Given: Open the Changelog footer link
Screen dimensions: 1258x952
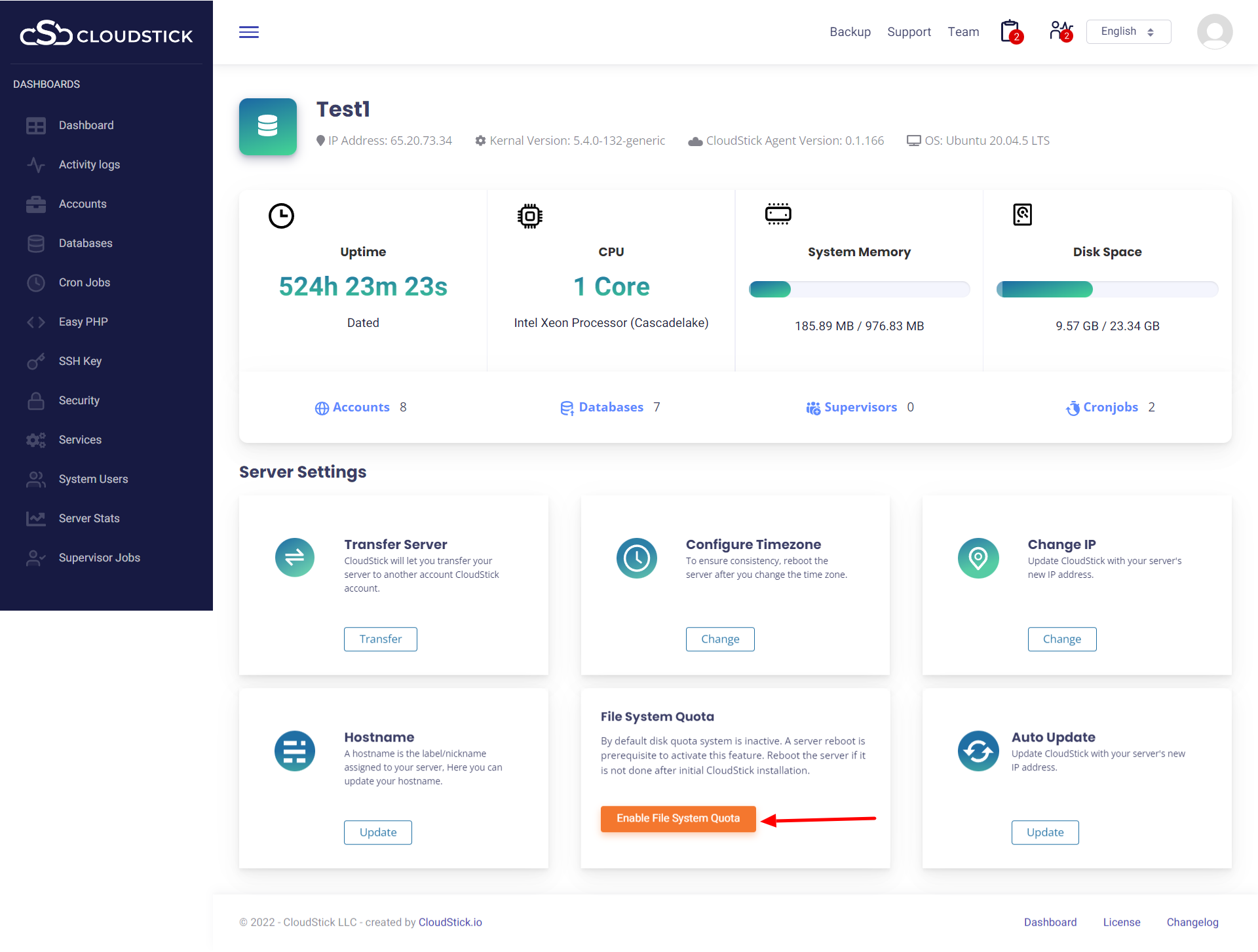Looking at the screenshot, I should [1192, 922].
